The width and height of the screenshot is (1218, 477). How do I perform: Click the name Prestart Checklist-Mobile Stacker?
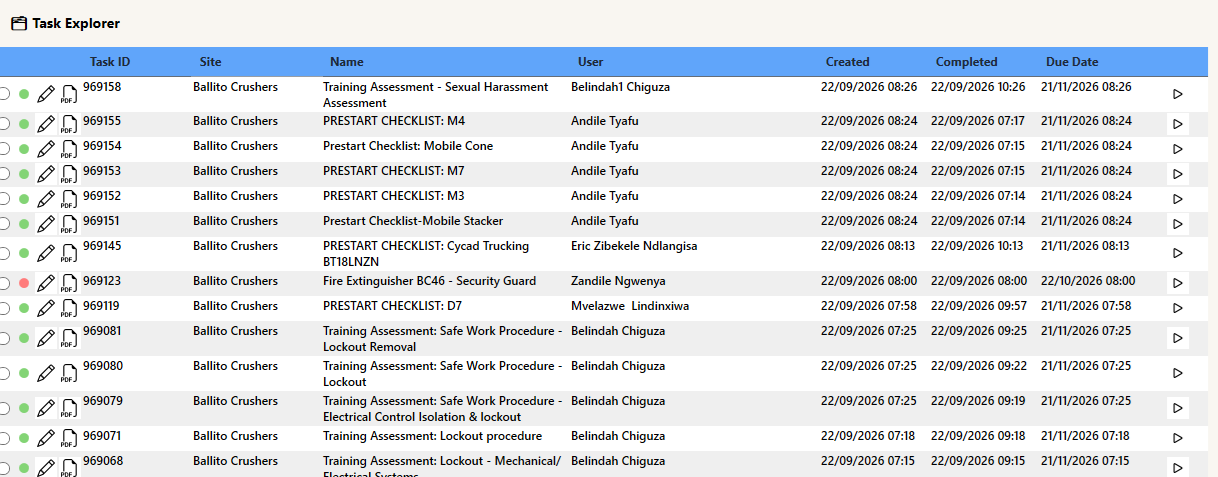(x=413, y=221)
